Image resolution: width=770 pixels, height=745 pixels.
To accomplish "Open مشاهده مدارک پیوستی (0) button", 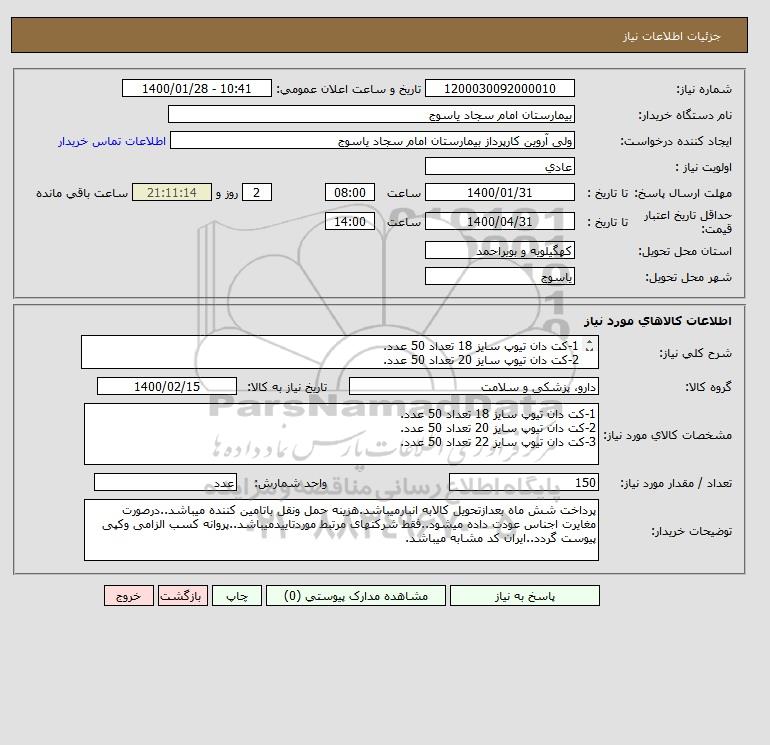I will tap(356, 596).
